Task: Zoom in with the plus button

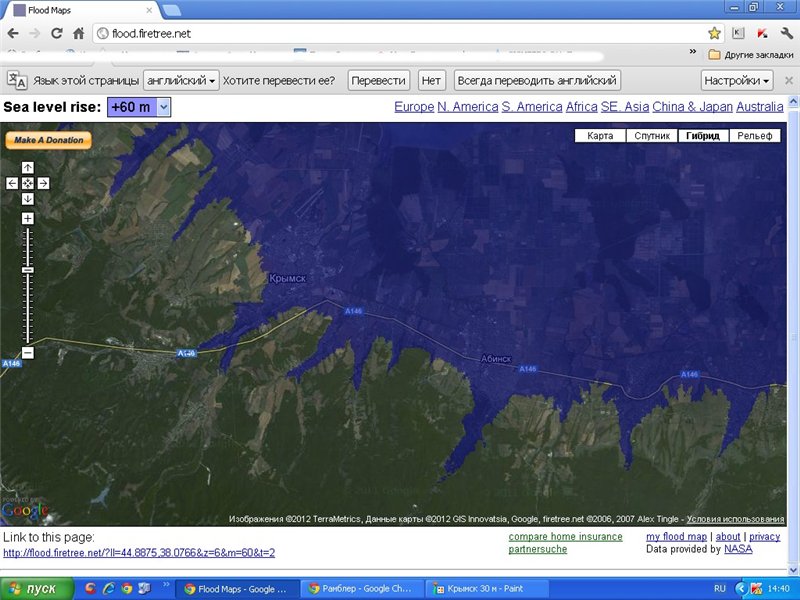Action: click(x=28, y=218)
